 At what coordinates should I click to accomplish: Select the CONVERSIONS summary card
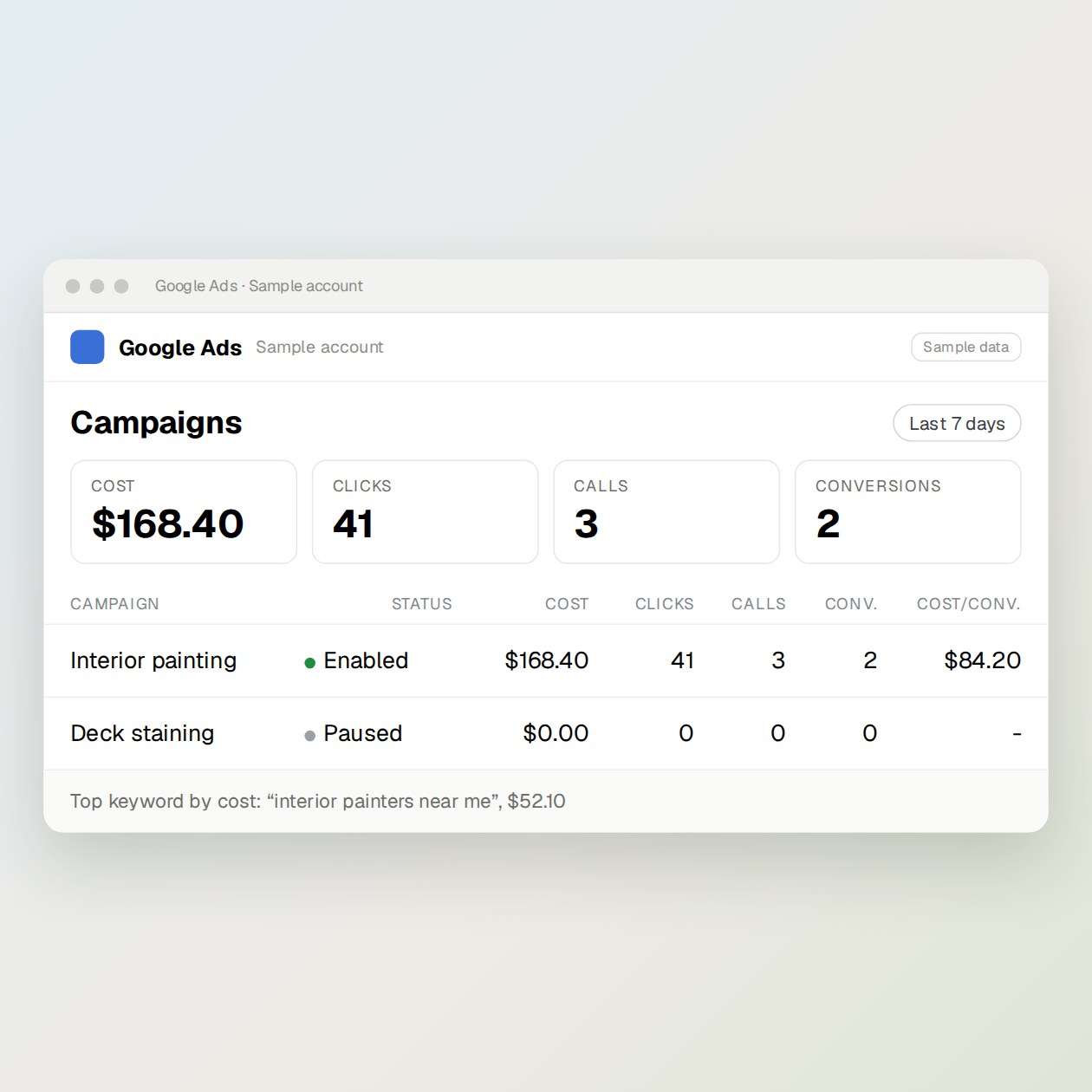(907, 511)
